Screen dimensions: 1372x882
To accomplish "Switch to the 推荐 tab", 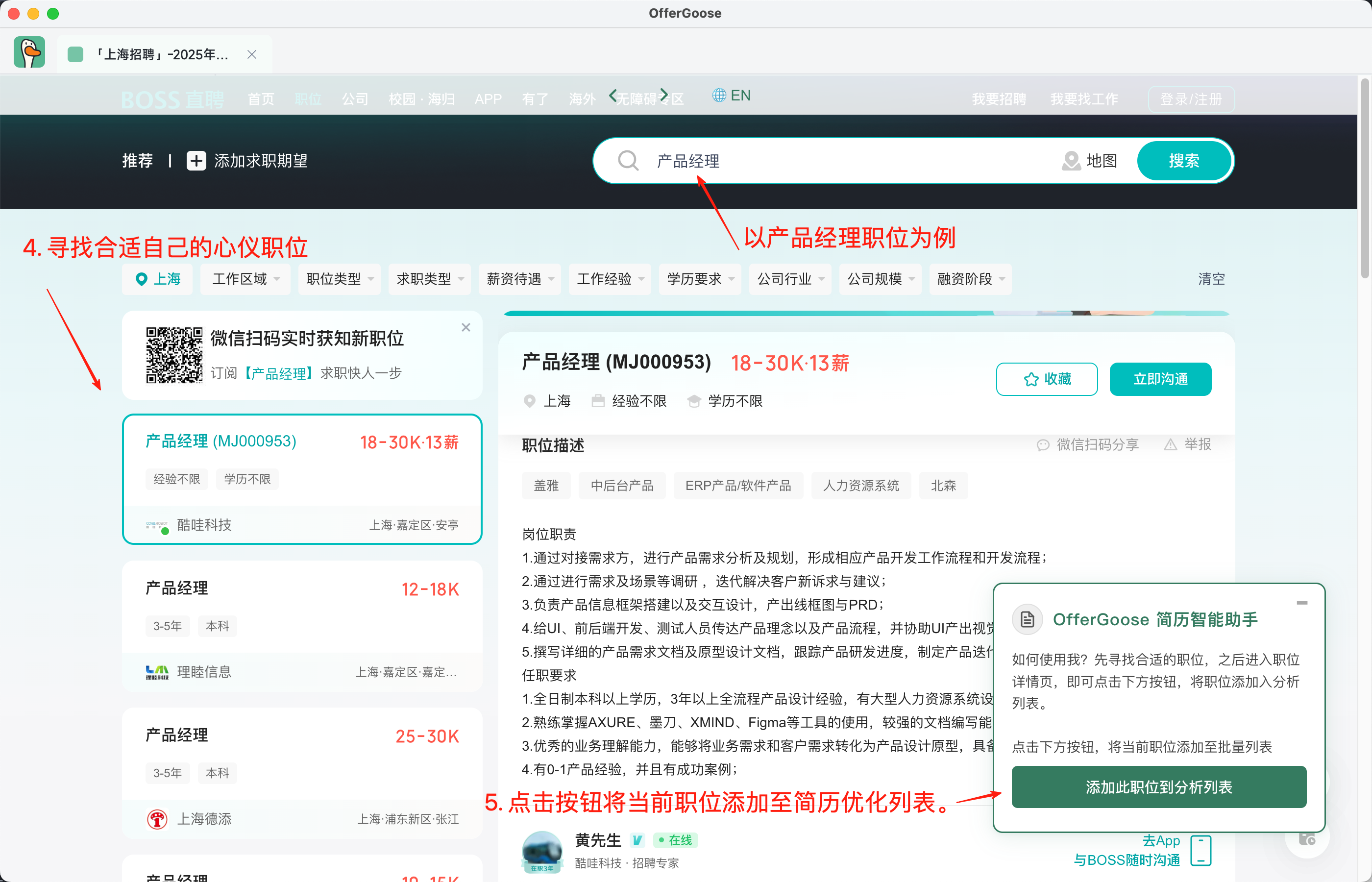I will 137,161.
